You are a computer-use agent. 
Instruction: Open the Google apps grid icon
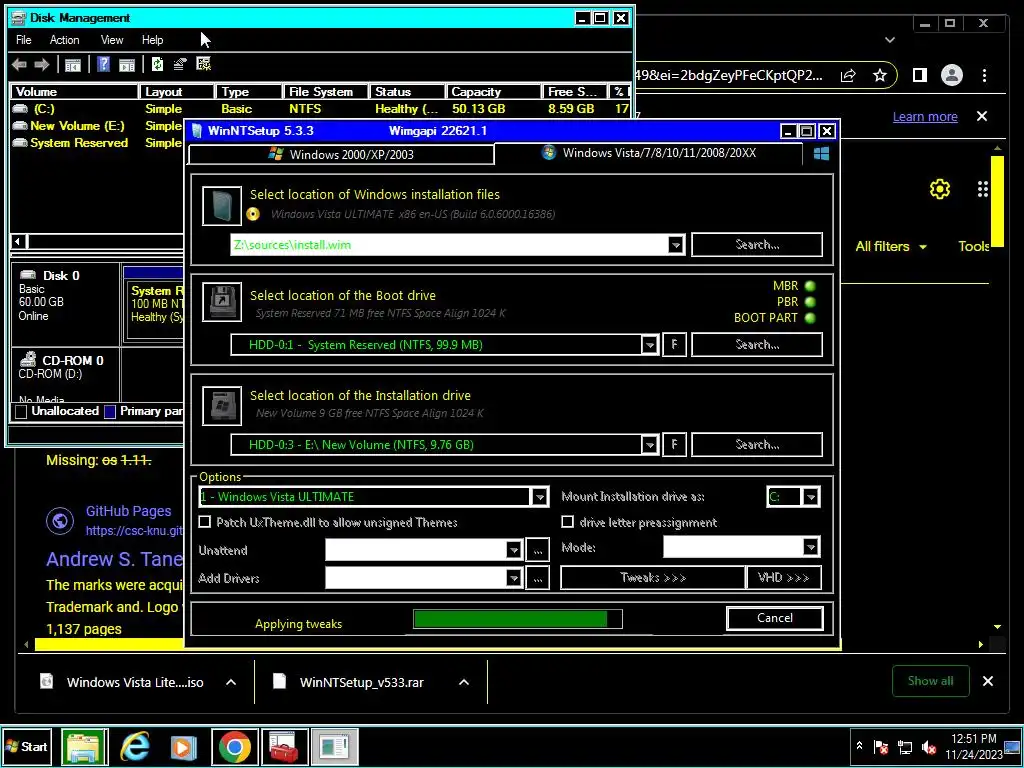point(983,189)
